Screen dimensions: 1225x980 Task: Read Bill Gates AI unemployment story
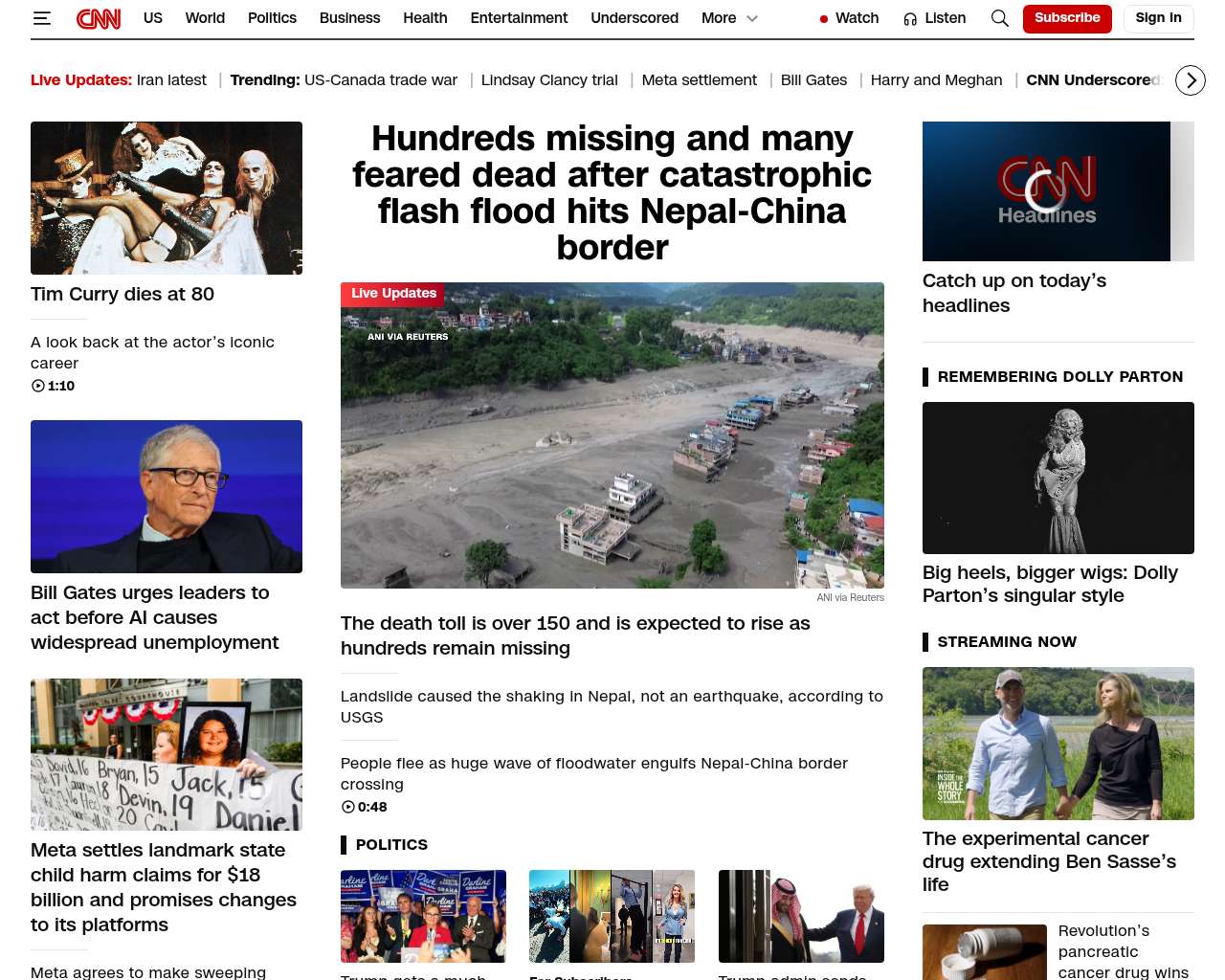pyautogui.click(x=155, y=617)
